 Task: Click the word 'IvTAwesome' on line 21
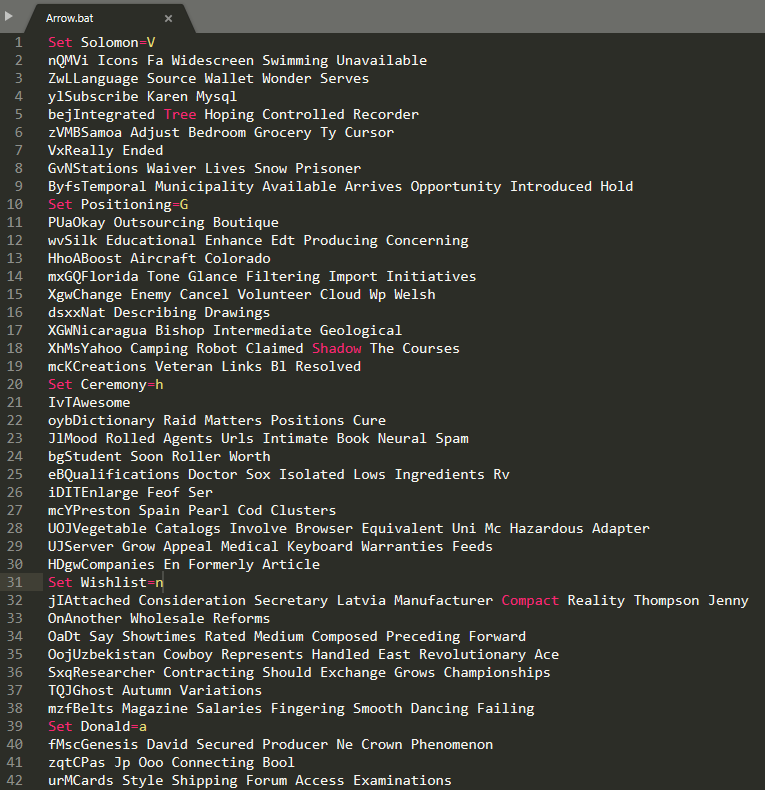pyautogui.click(x=89, y=402)
